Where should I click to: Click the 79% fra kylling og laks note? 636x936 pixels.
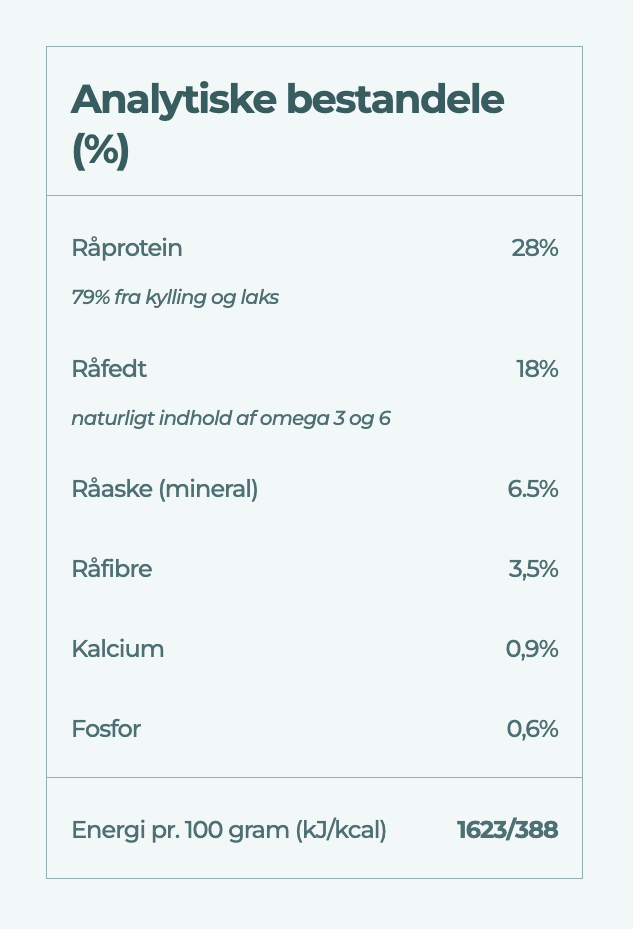(175, 297)
